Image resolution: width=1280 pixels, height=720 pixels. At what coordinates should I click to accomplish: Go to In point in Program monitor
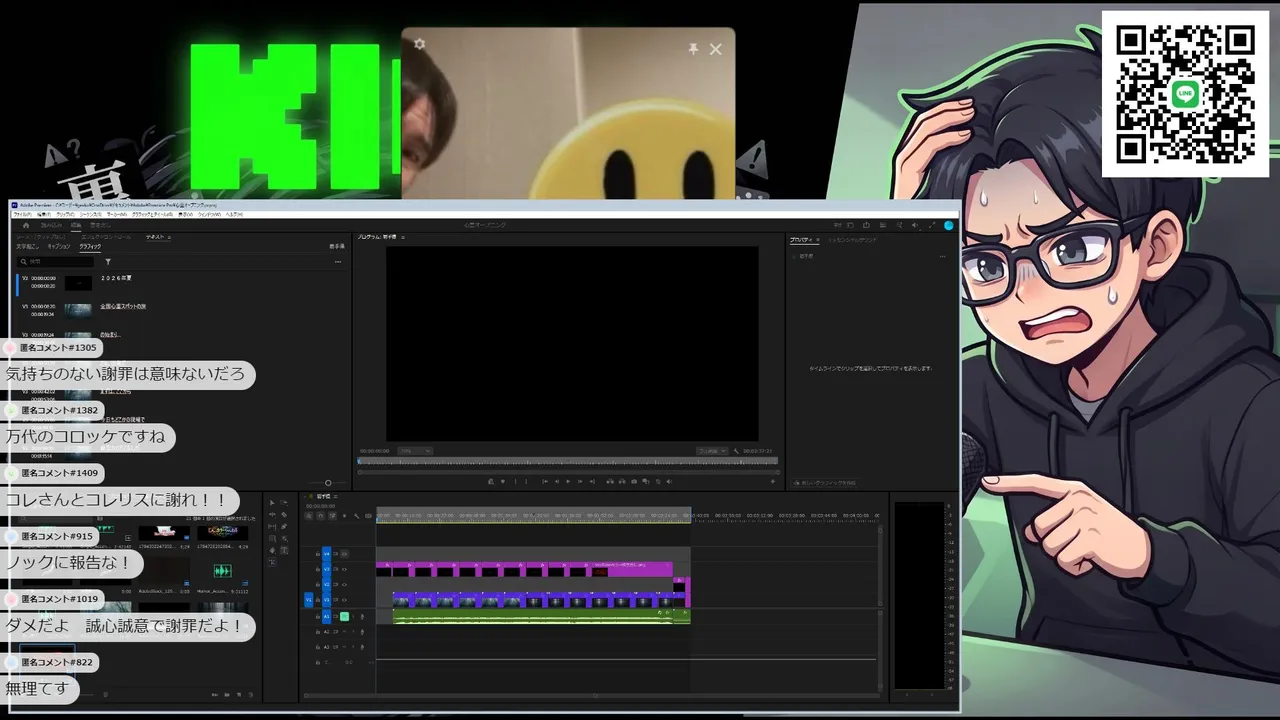pyautogui.click(x=545, y=481)
